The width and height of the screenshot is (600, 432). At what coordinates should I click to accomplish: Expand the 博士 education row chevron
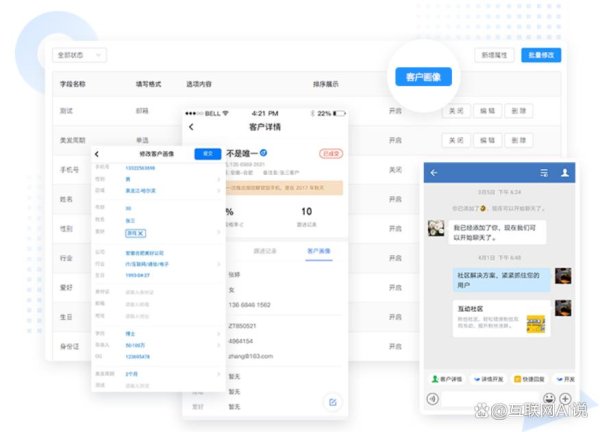click(218, 334)
